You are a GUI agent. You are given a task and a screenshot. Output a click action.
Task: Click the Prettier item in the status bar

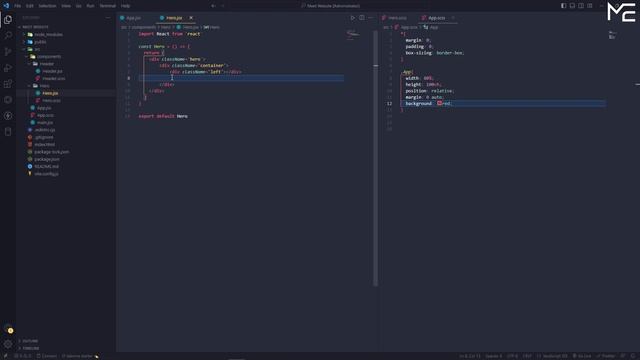click(x=606, y=356)
